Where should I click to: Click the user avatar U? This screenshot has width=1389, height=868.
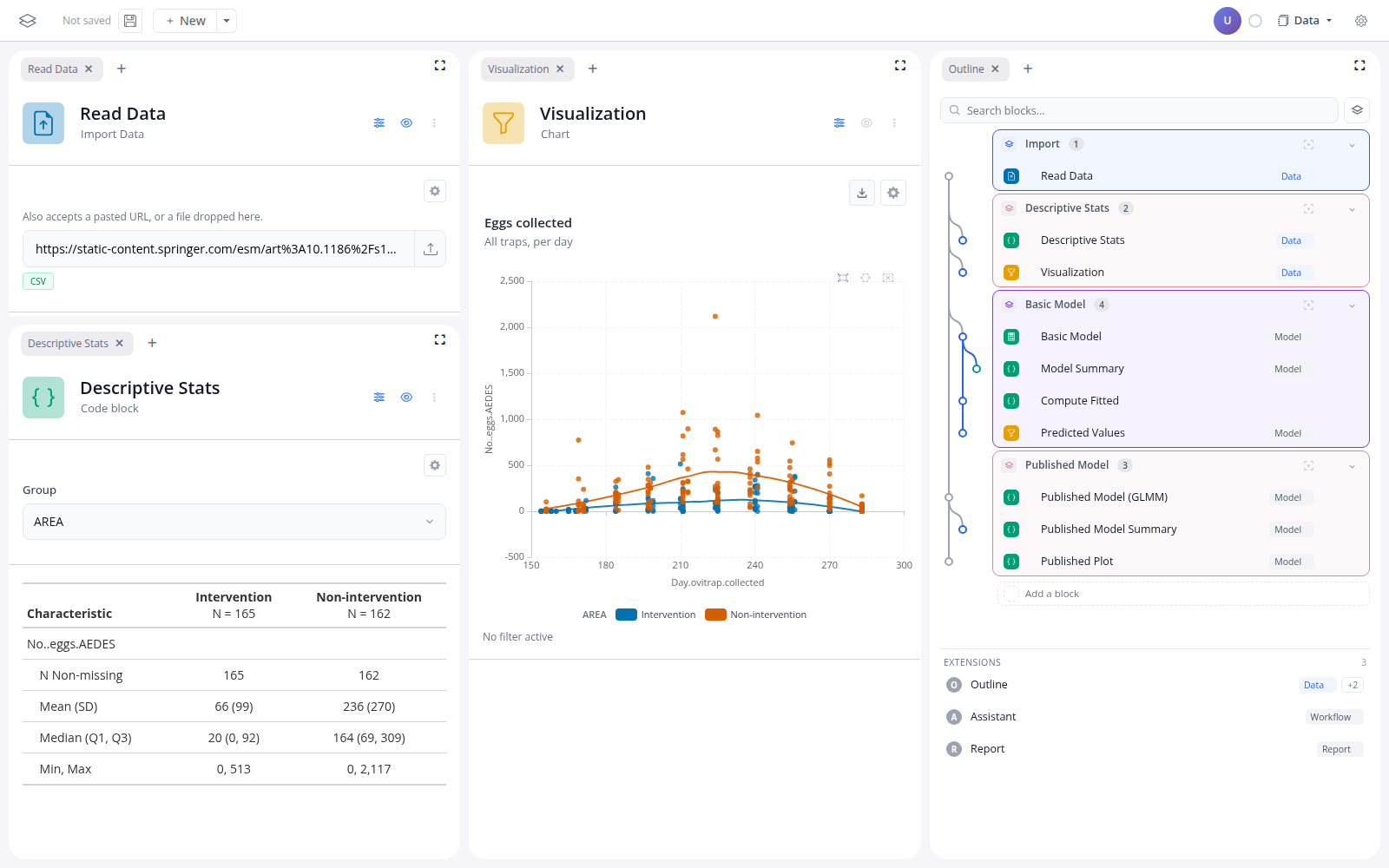(x=1228, y=21)
